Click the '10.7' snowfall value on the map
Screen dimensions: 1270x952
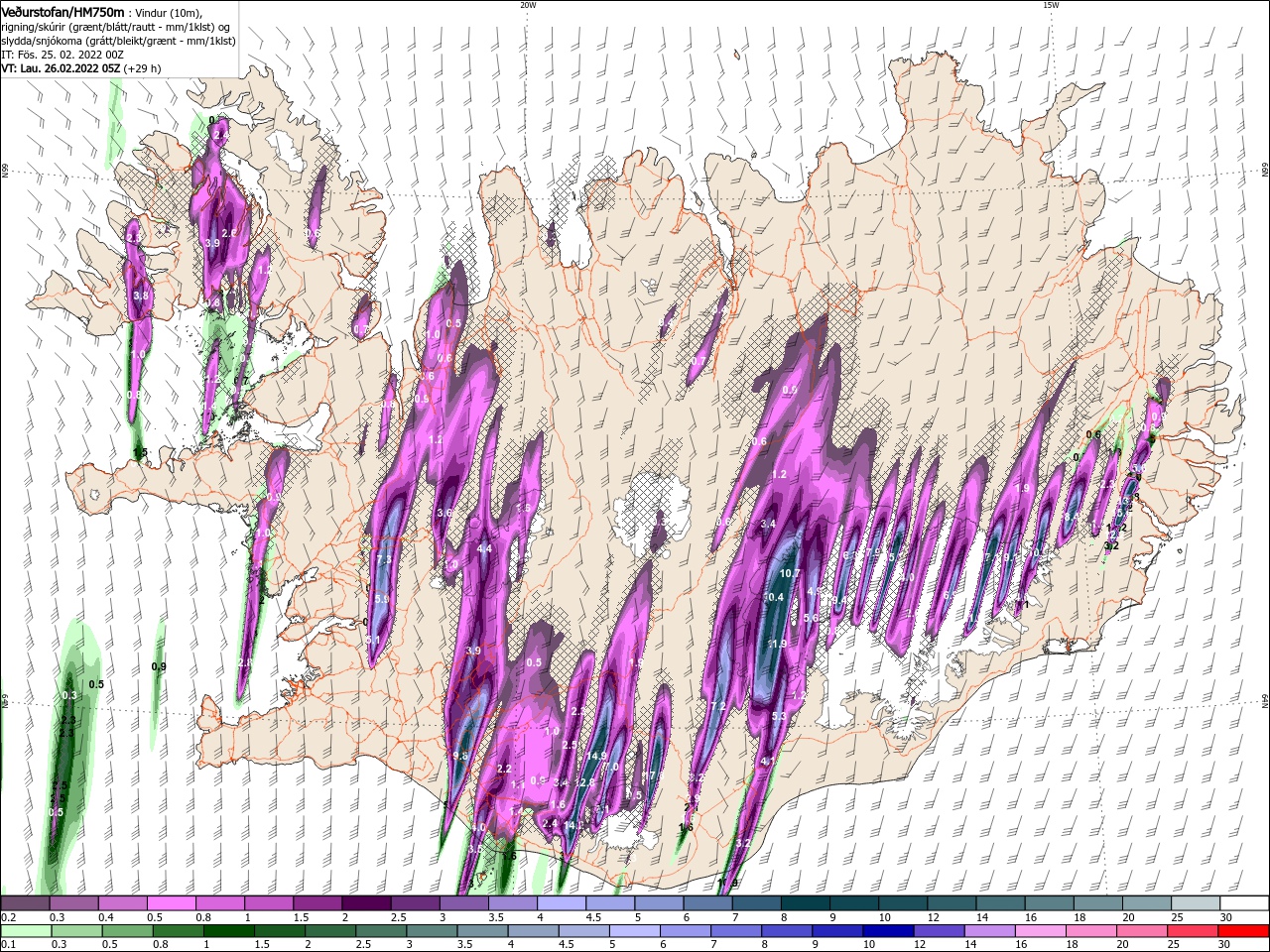[790, 573]
